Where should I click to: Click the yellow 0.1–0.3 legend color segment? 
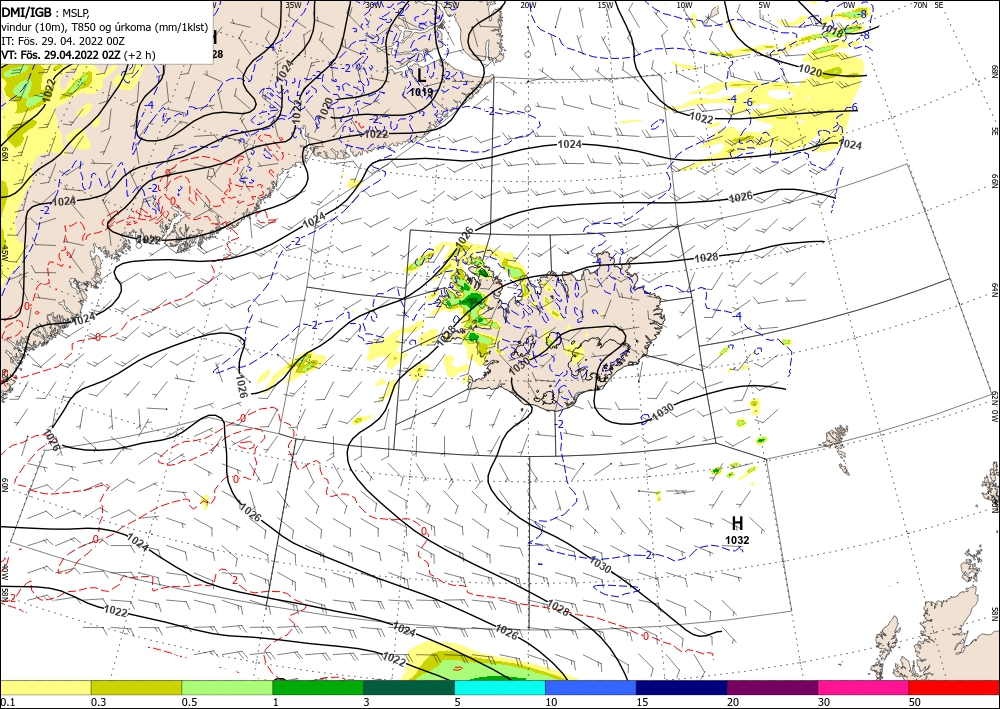click(45, 687)
